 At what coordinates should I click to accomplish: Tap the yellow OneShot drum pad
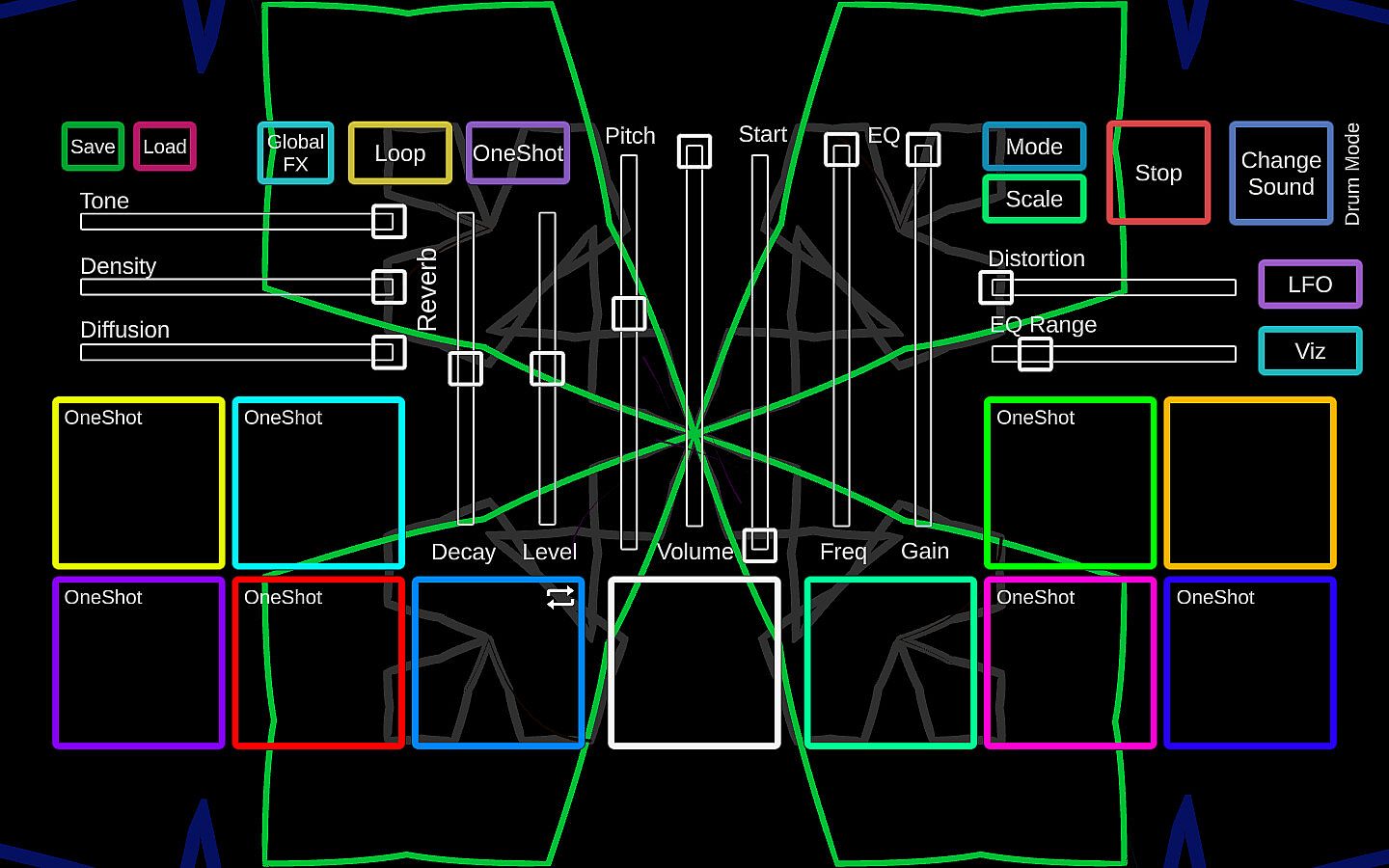coord(139,483)
